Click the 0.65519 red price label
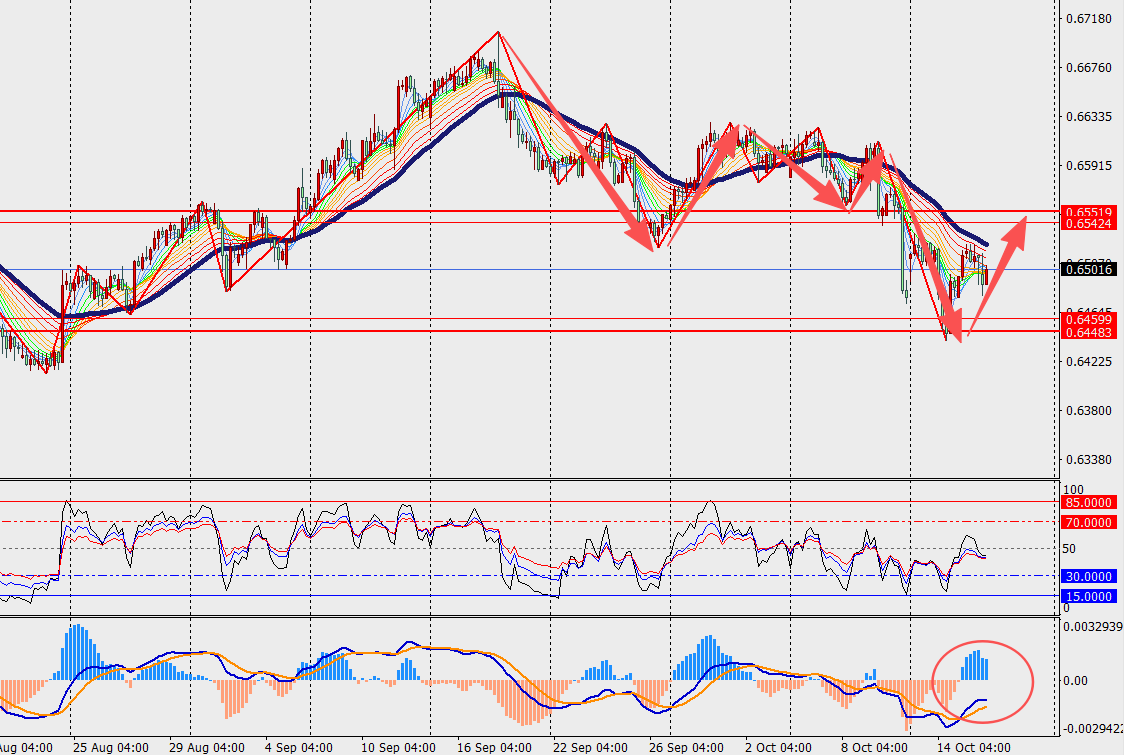Image resolution: width=1124 pixels, height=755 pixels. (1087, 212)
